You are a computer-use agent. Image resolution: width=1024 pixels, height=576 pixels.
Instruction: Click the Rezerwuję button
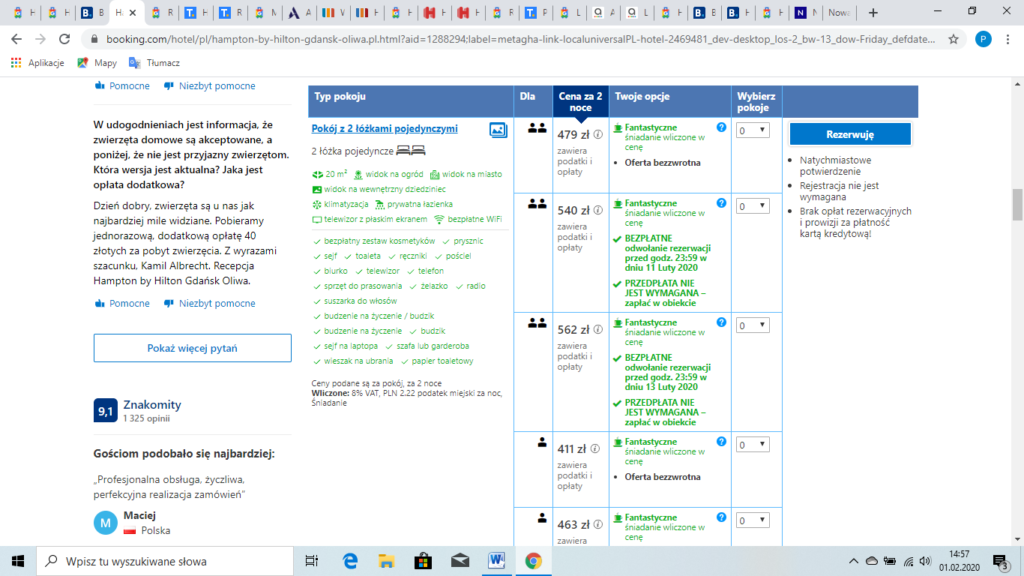[850, 134]
